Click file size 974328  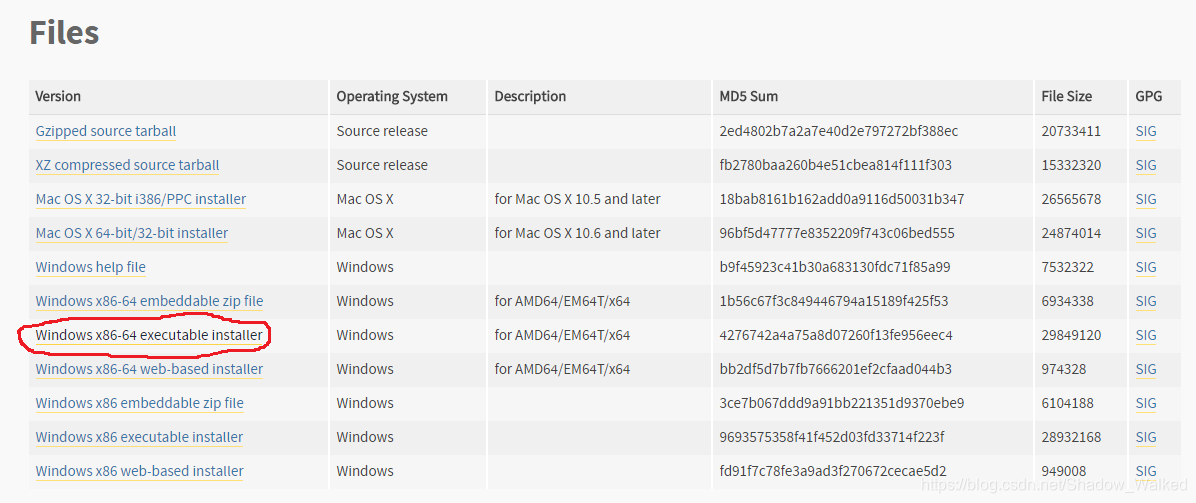click(x=1064, y=369)
